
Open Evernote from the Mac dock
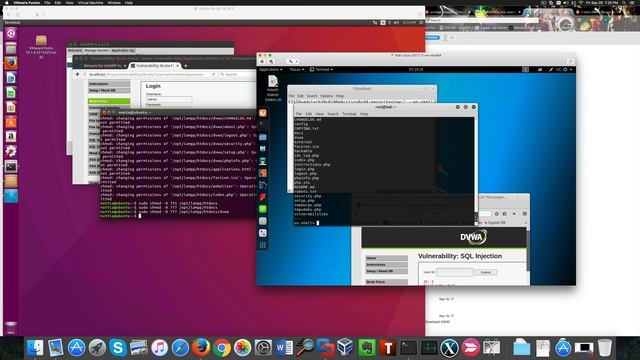(x=367, y=348)
